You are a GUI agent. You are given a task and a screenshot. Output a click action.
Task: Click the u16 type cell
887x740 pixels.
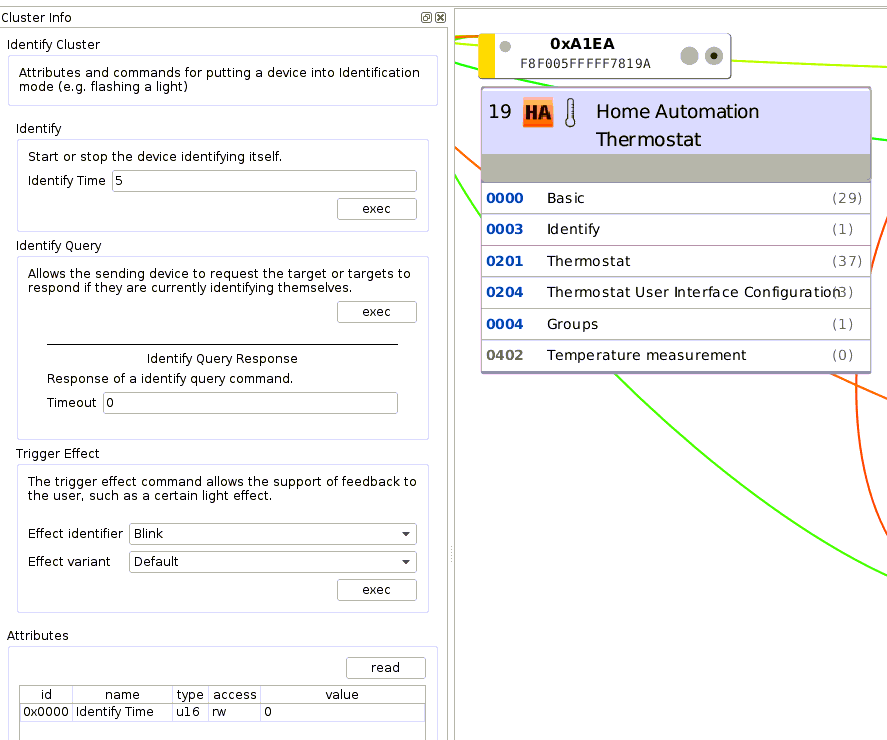(x=190, y=712)
